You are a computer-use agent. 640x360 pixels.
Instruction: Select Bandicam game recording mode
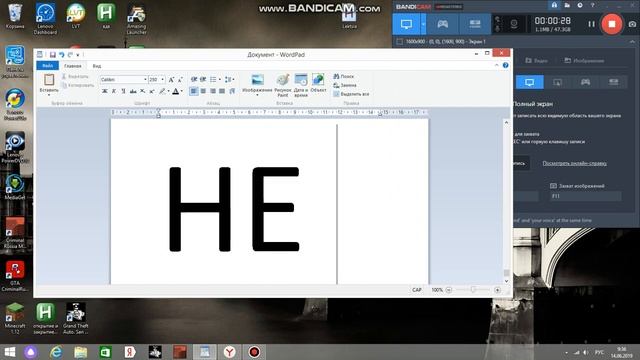point(442,24)
